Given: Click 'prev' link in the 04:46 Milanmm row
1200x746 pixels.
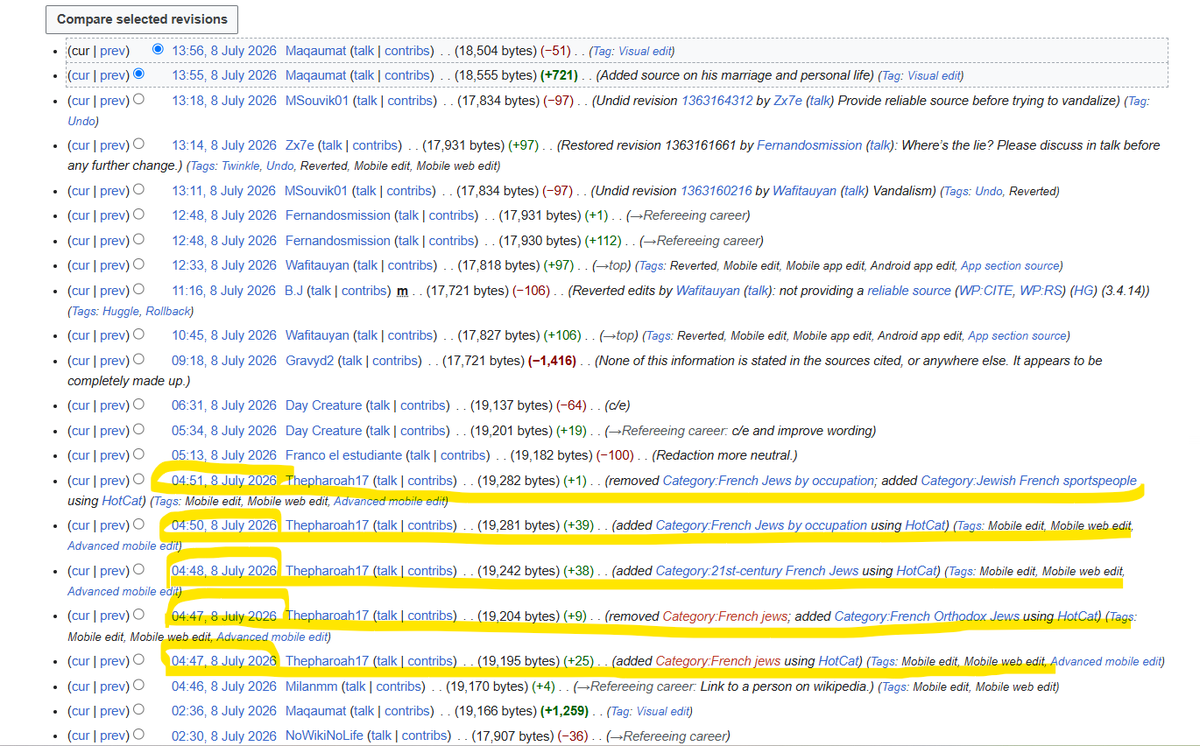Looking at the screenshot, I should pyautogui.click(x=113, y=686).
